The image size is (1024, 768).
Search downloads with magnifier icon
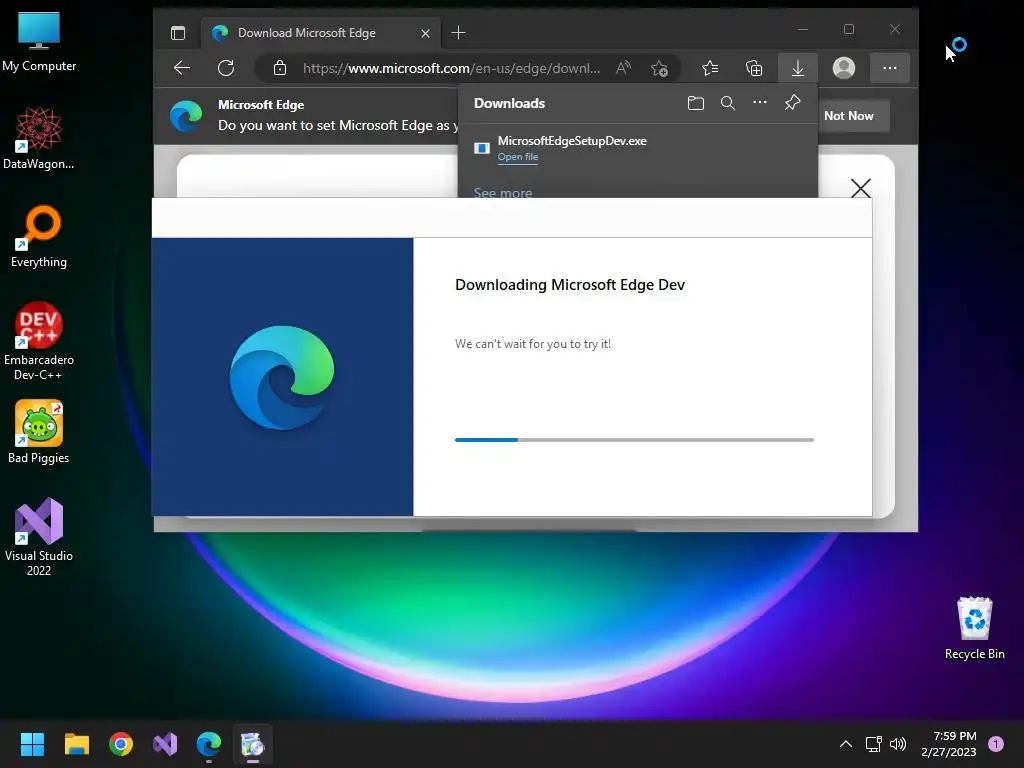click(x=728, y=103)
